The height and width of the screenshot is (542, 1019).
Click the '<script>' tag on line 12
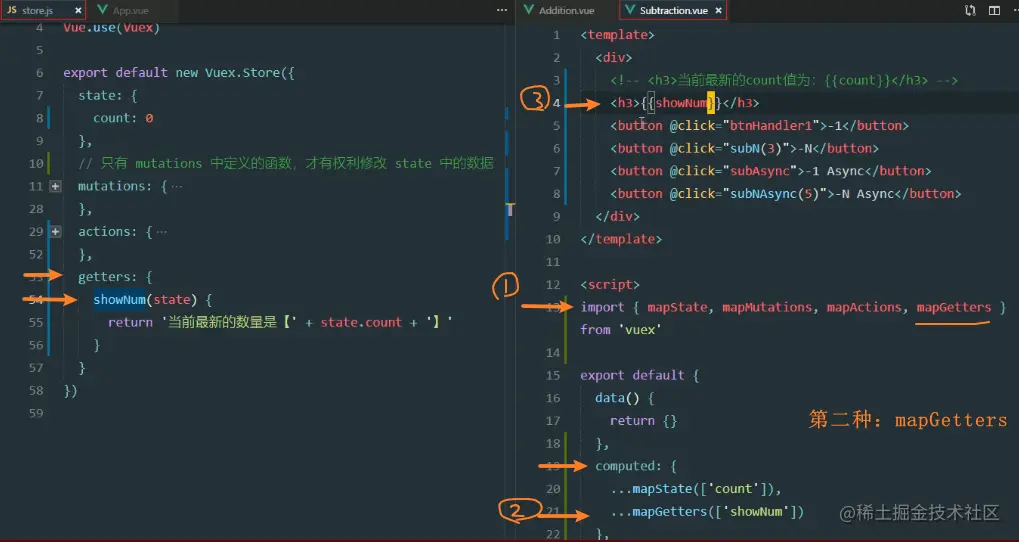(610, 285)
